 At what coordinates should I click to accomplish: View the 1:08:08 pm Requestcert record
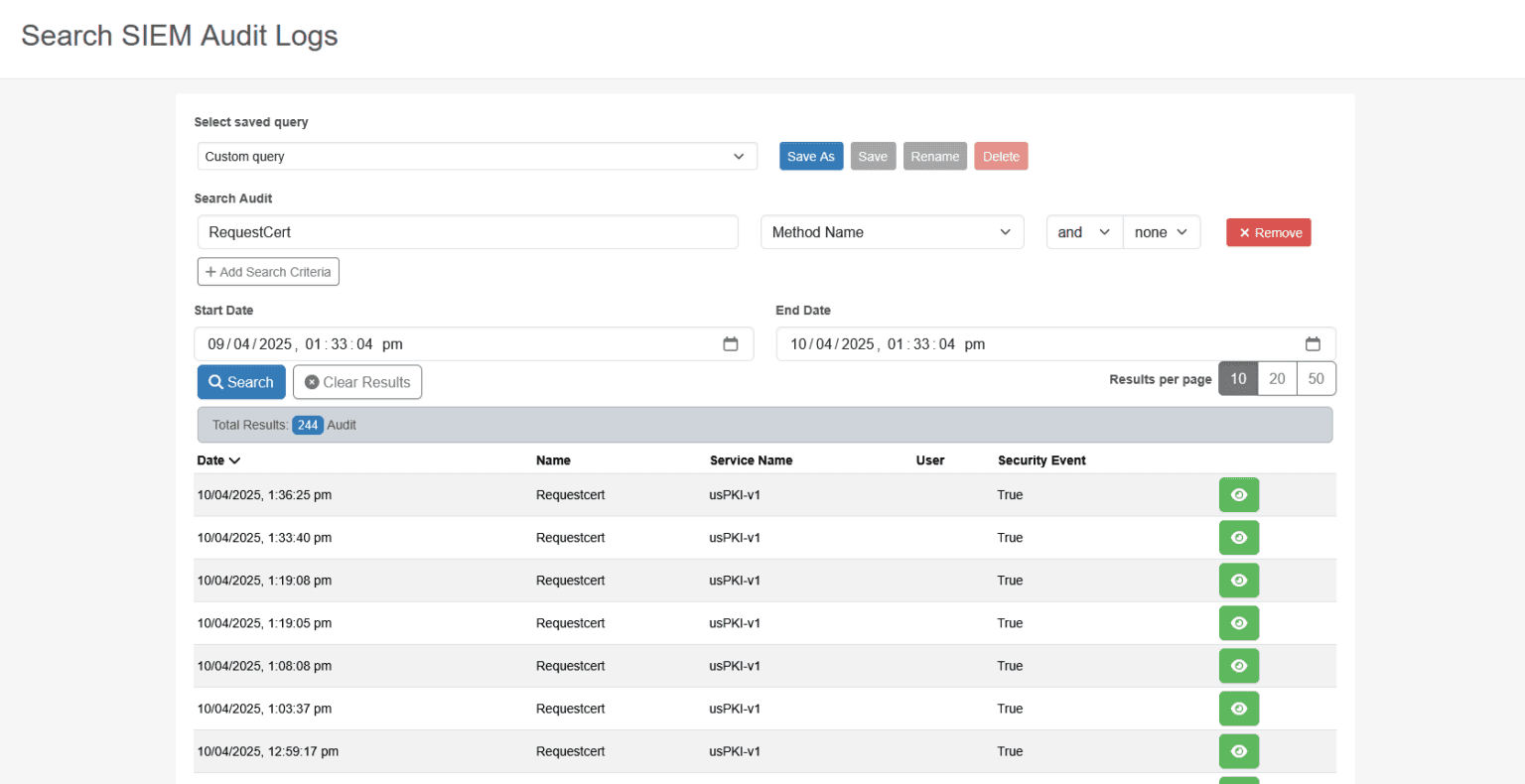[1238, 666]
